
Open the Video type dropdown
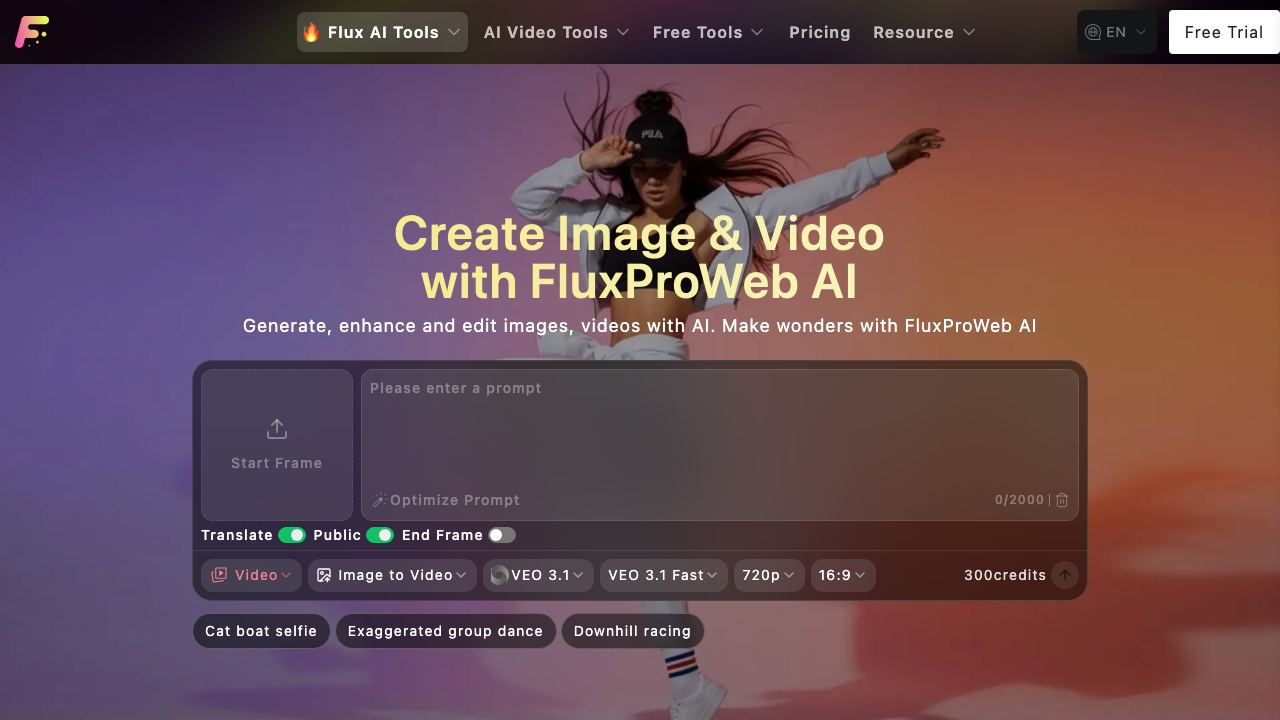[252, 575]
